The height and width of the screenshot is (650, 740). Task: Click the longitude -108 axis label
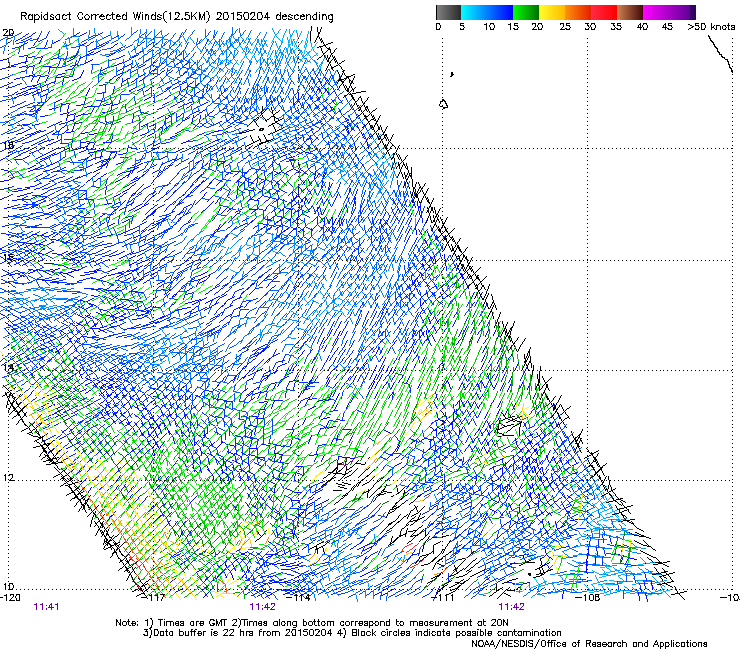coord(588,598)
